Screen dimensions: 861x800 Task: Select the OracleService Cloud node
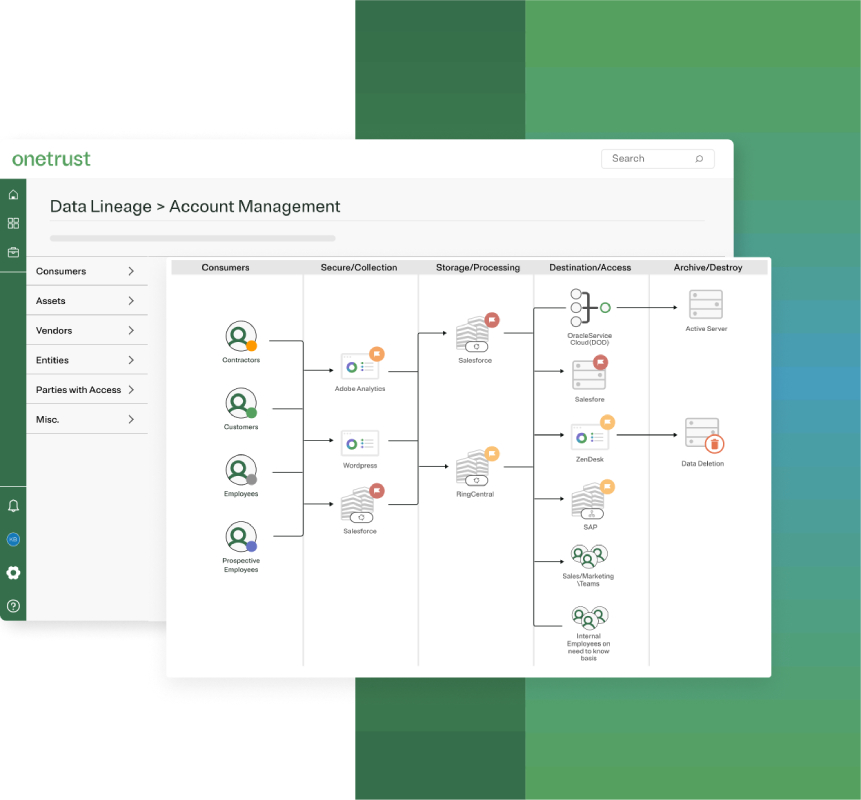coord(590,317)
